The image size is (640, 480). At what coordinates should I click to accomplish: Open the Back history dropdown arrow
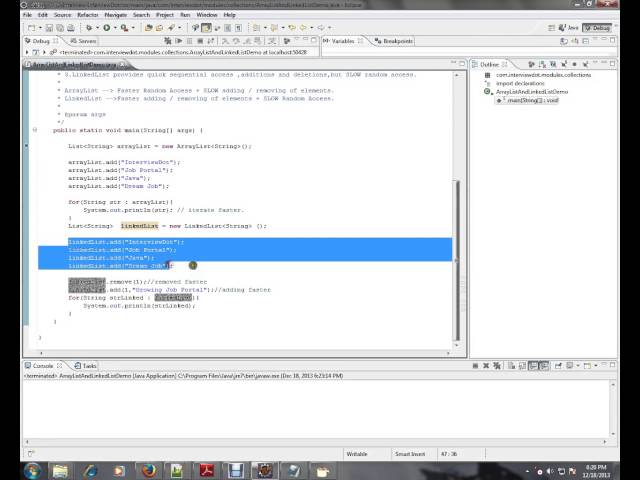point(311,28)
